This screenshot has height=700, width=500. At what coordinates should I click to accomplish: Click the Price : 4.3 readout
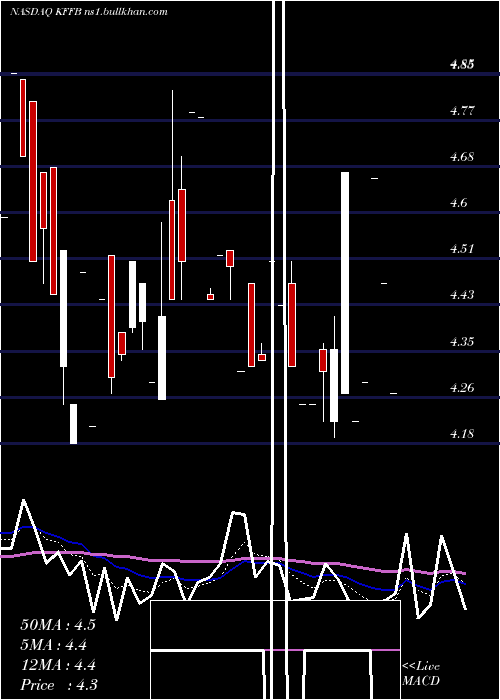tap(59, 685)
